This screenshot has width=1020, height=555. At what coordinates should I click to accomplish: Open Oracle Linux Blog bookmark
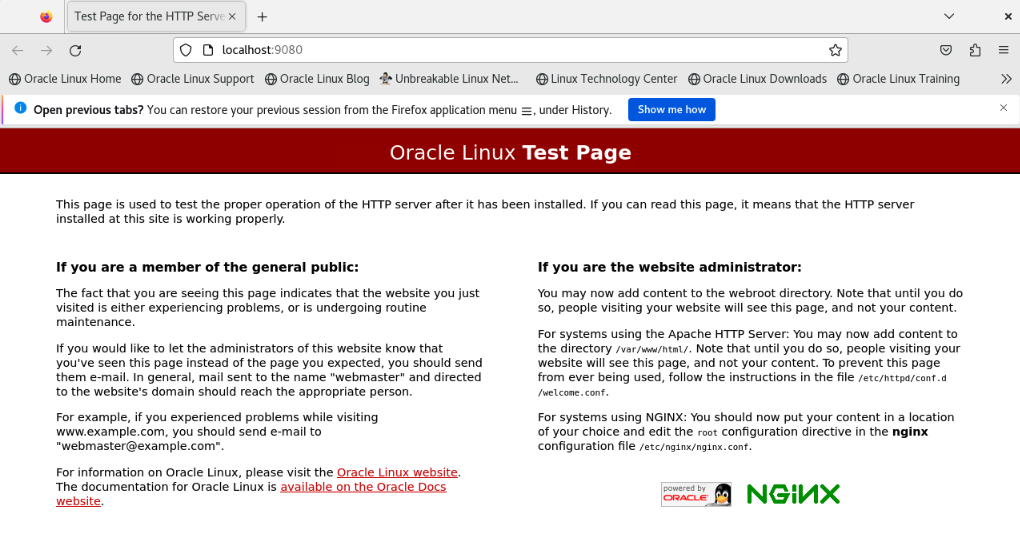(x=317, y=79)
